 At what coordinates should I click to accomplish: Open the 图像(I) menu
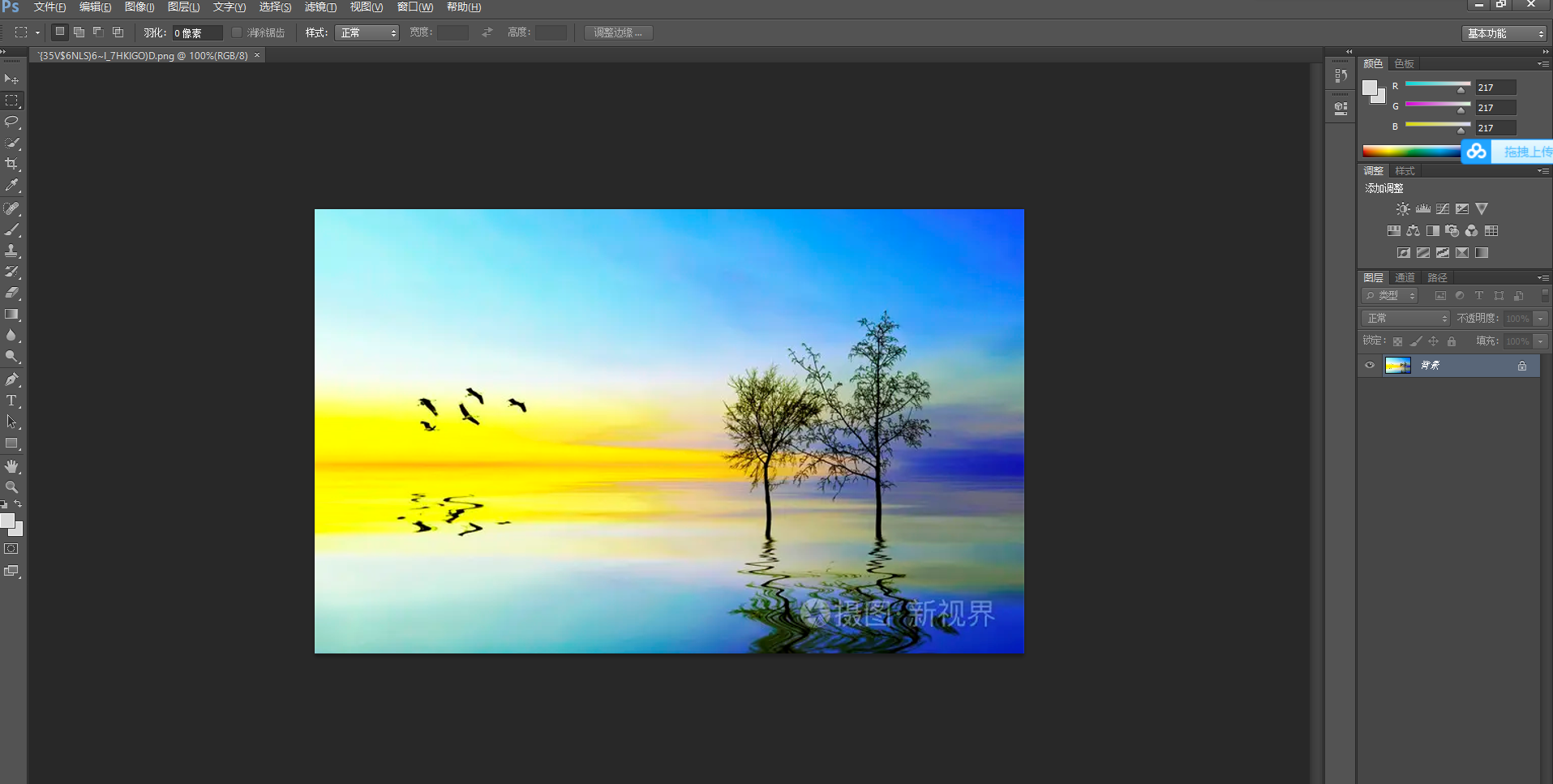(139, 7)
